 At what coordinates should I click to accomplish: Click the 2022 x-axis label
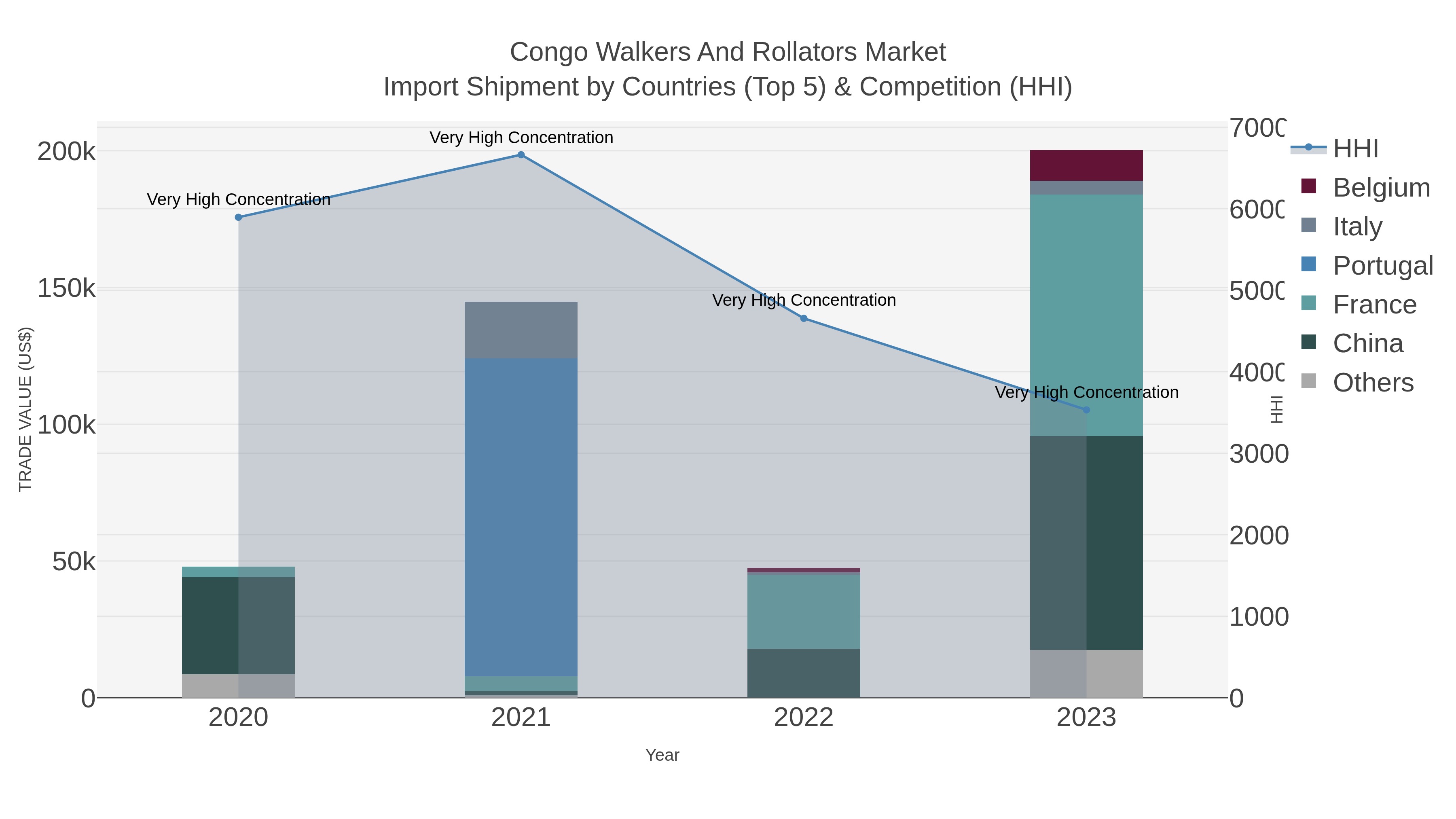804,718
